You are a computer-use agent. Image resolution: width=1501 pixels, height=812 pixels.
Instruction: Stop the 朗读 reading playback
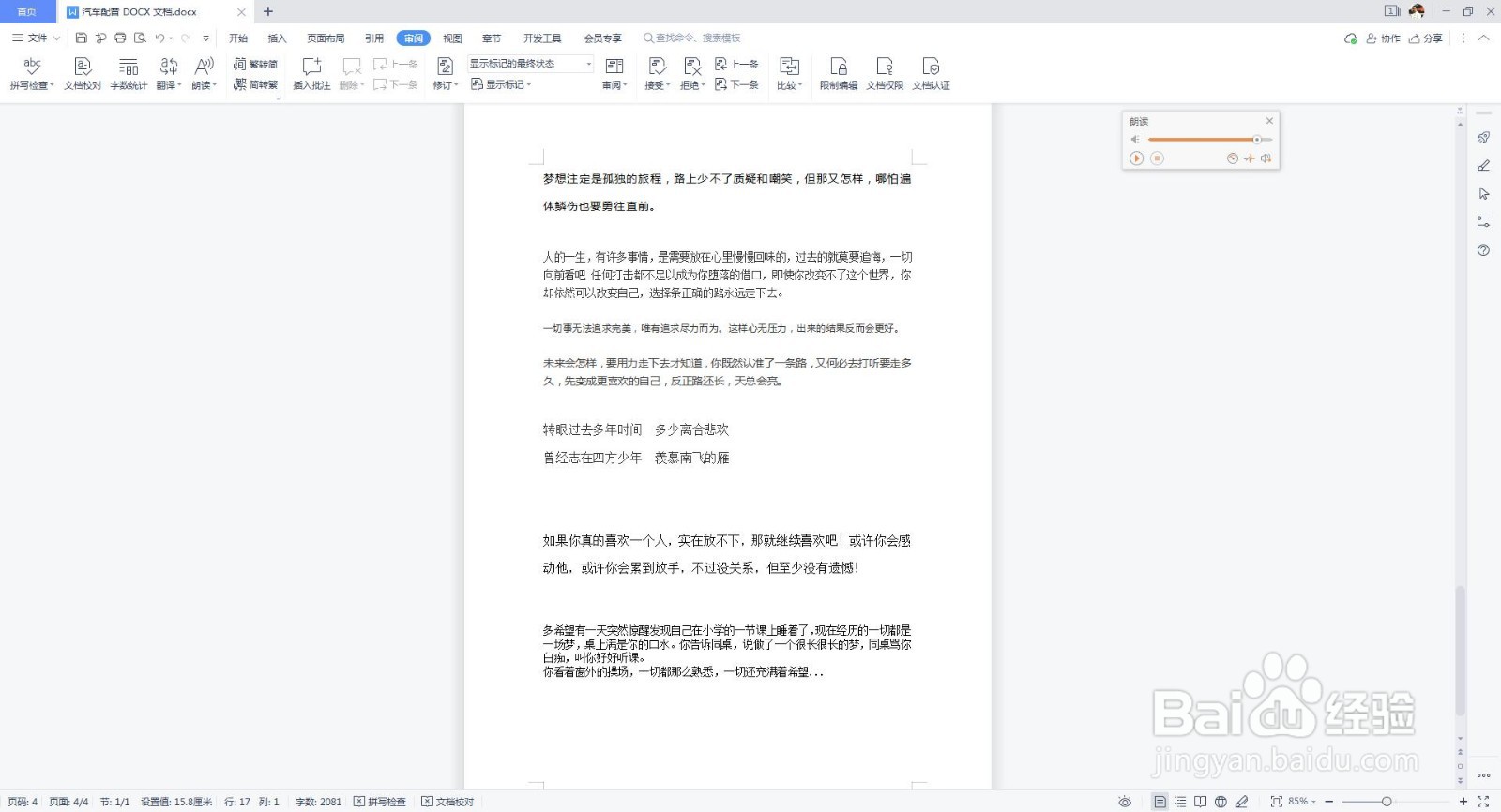[1157, 158]
